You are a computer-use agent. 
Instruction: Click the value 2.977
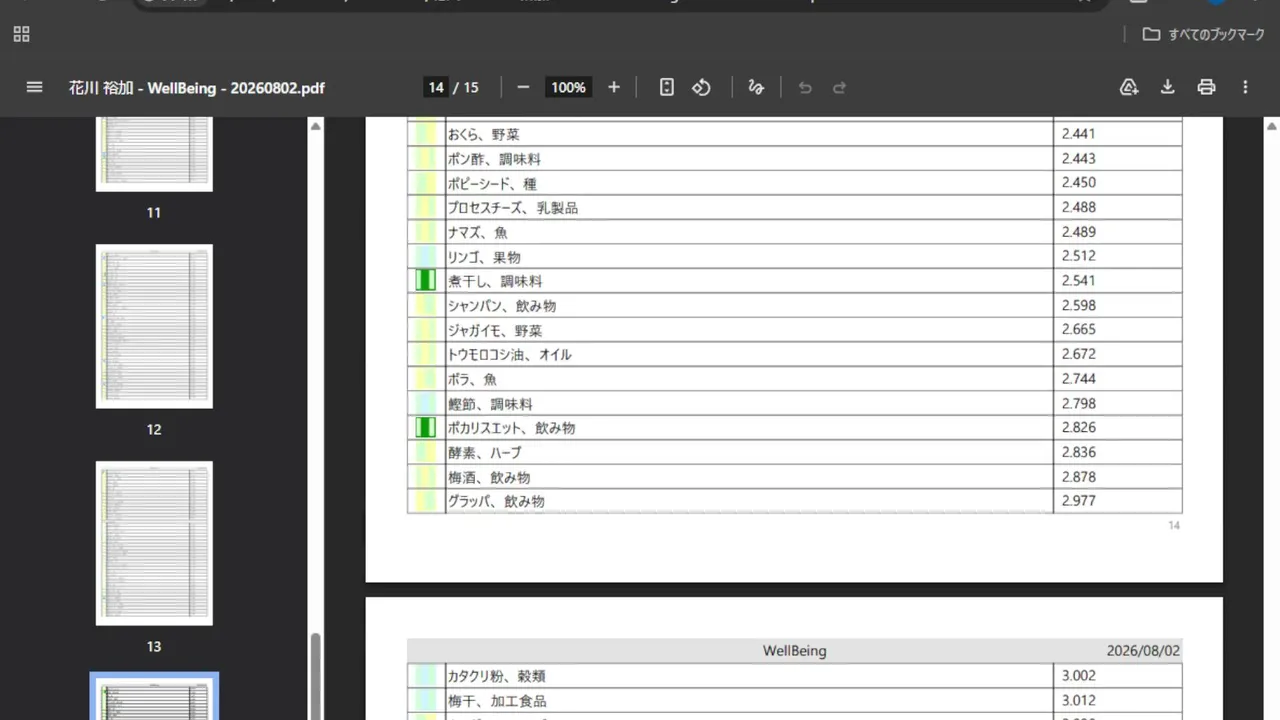tap(1079, 501)
